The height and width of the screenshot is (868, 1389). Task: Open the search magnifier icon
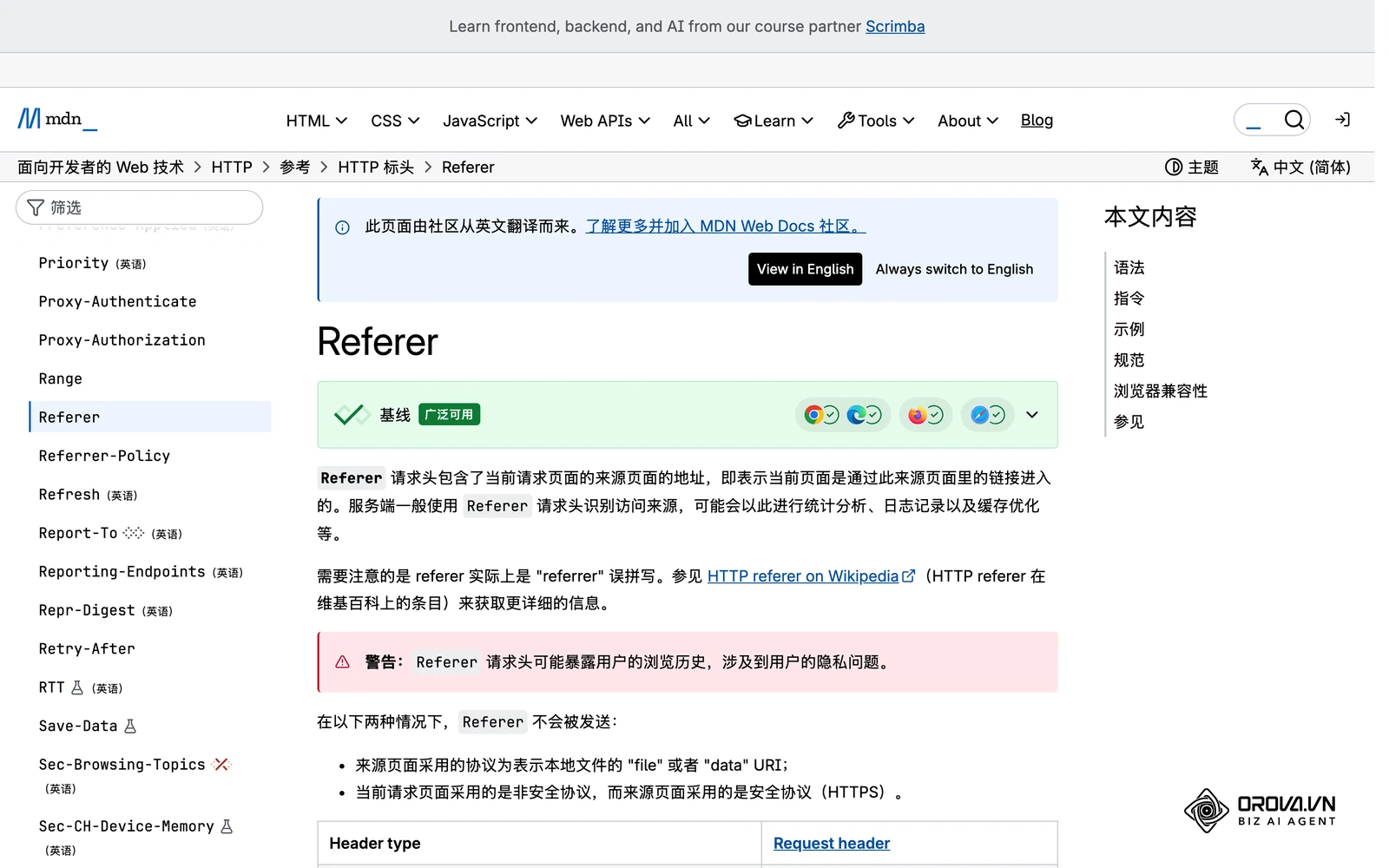pyautogui.click(x=1294, y=120)
